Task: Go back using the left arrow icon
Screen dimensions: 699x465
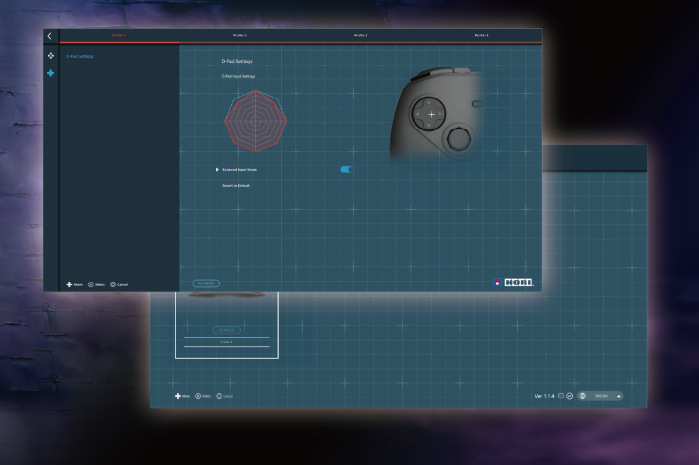Action: pyautogui.click(x=49, y=36)
